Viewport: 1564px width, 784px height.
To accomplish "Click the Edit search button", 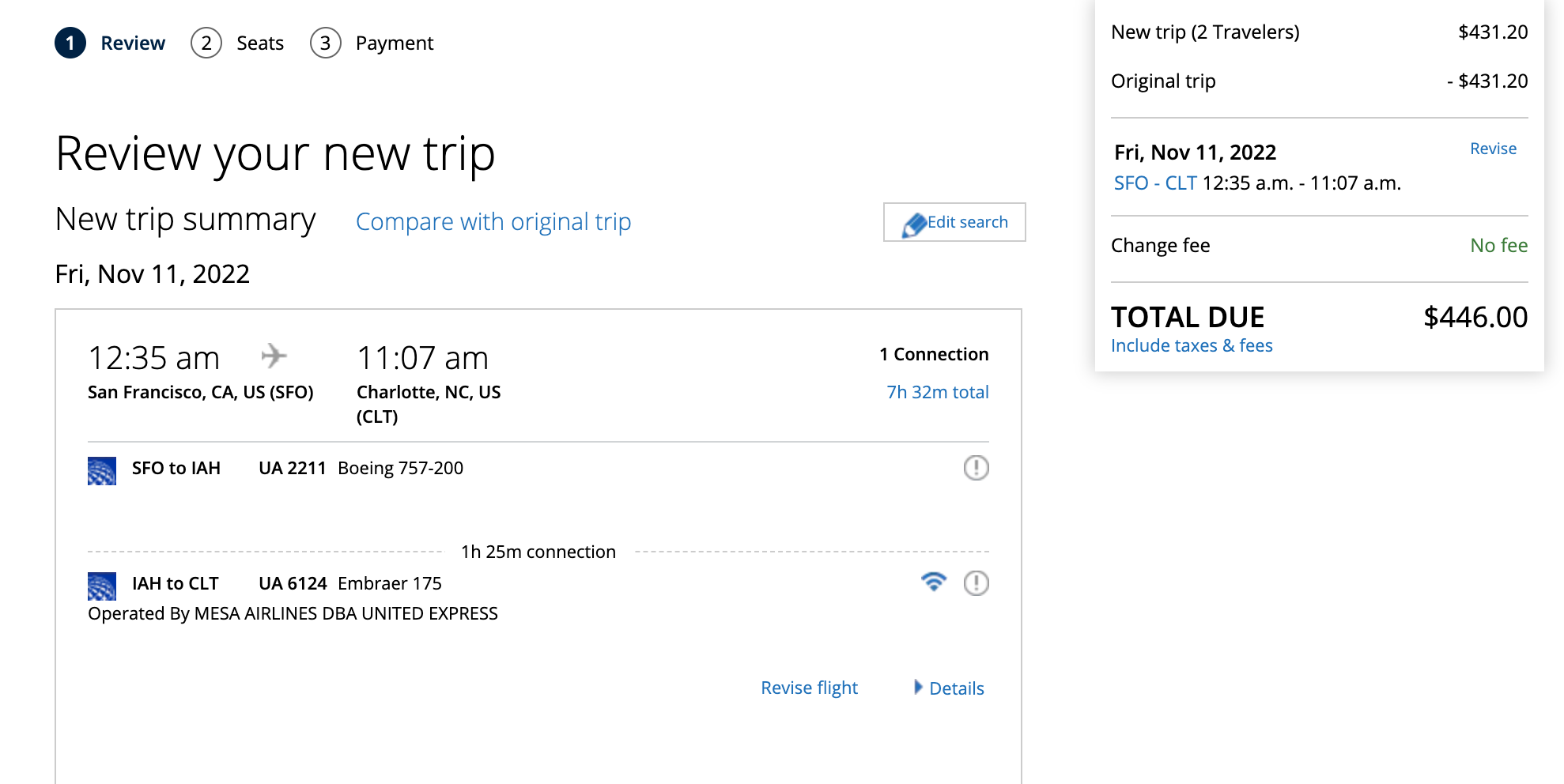I will (x=954, y=222).
